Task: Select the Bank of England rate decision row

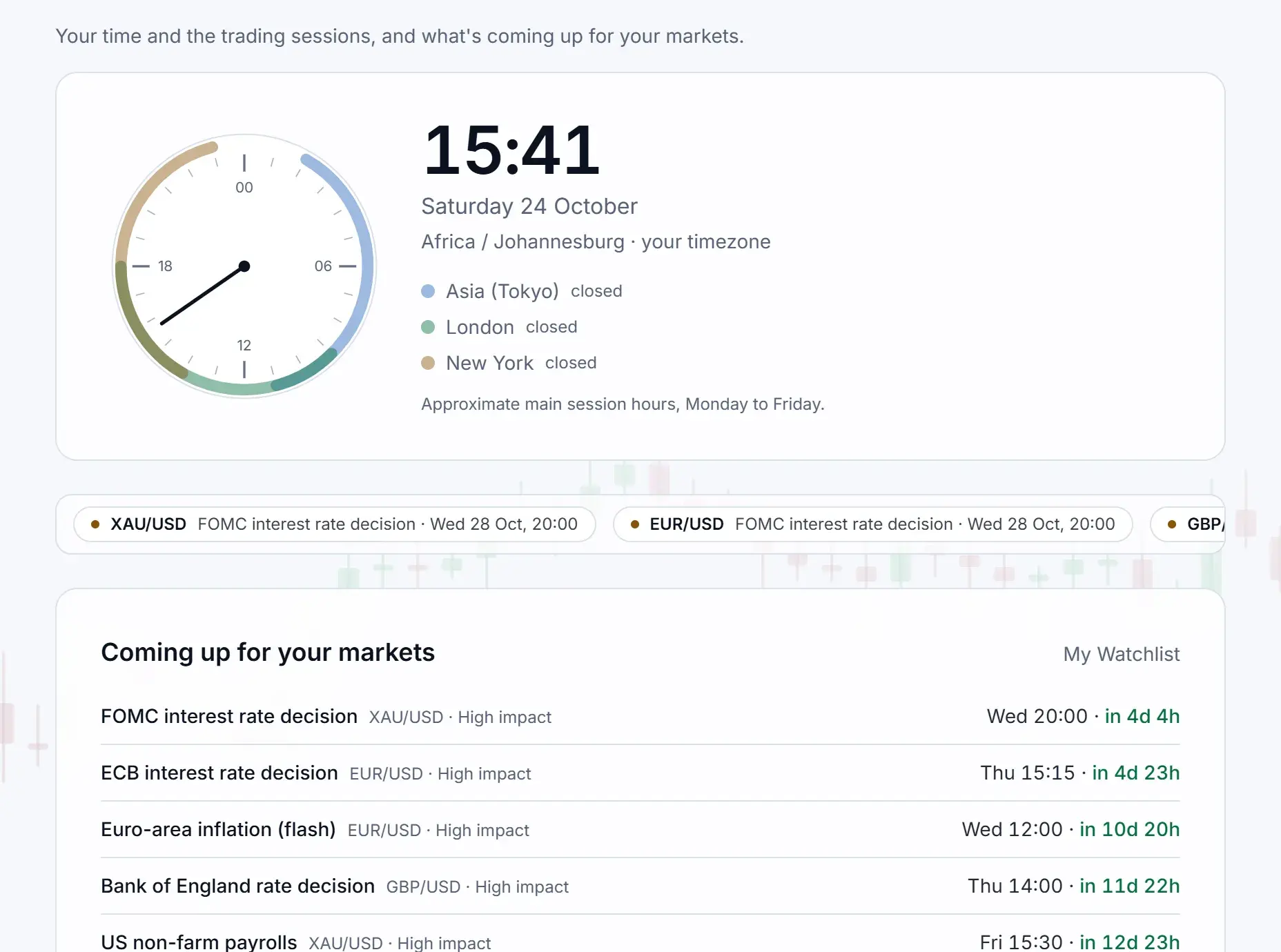Action: 640,886
